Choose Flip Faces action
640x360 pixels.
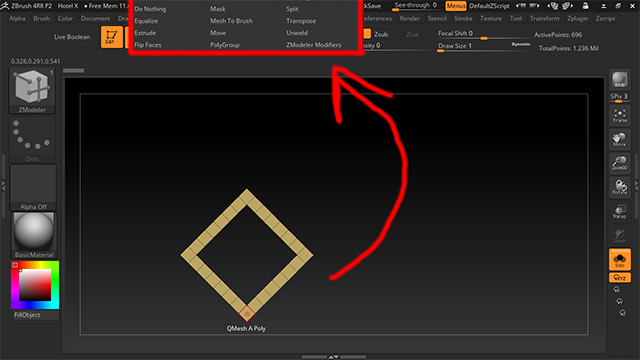pyautogui.click(x=148, y=45)
